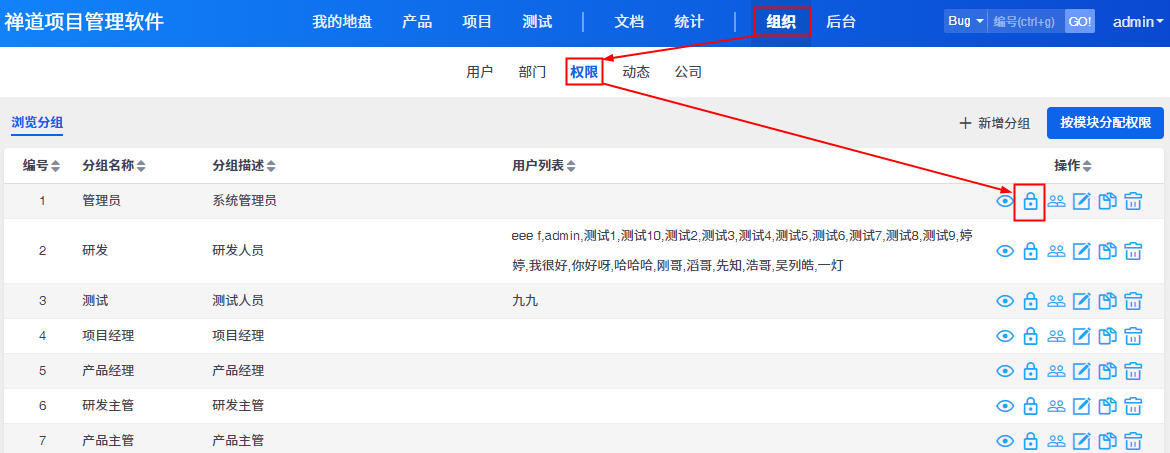View the 研发主管 group with eye icon

(x=1005, y=406)
